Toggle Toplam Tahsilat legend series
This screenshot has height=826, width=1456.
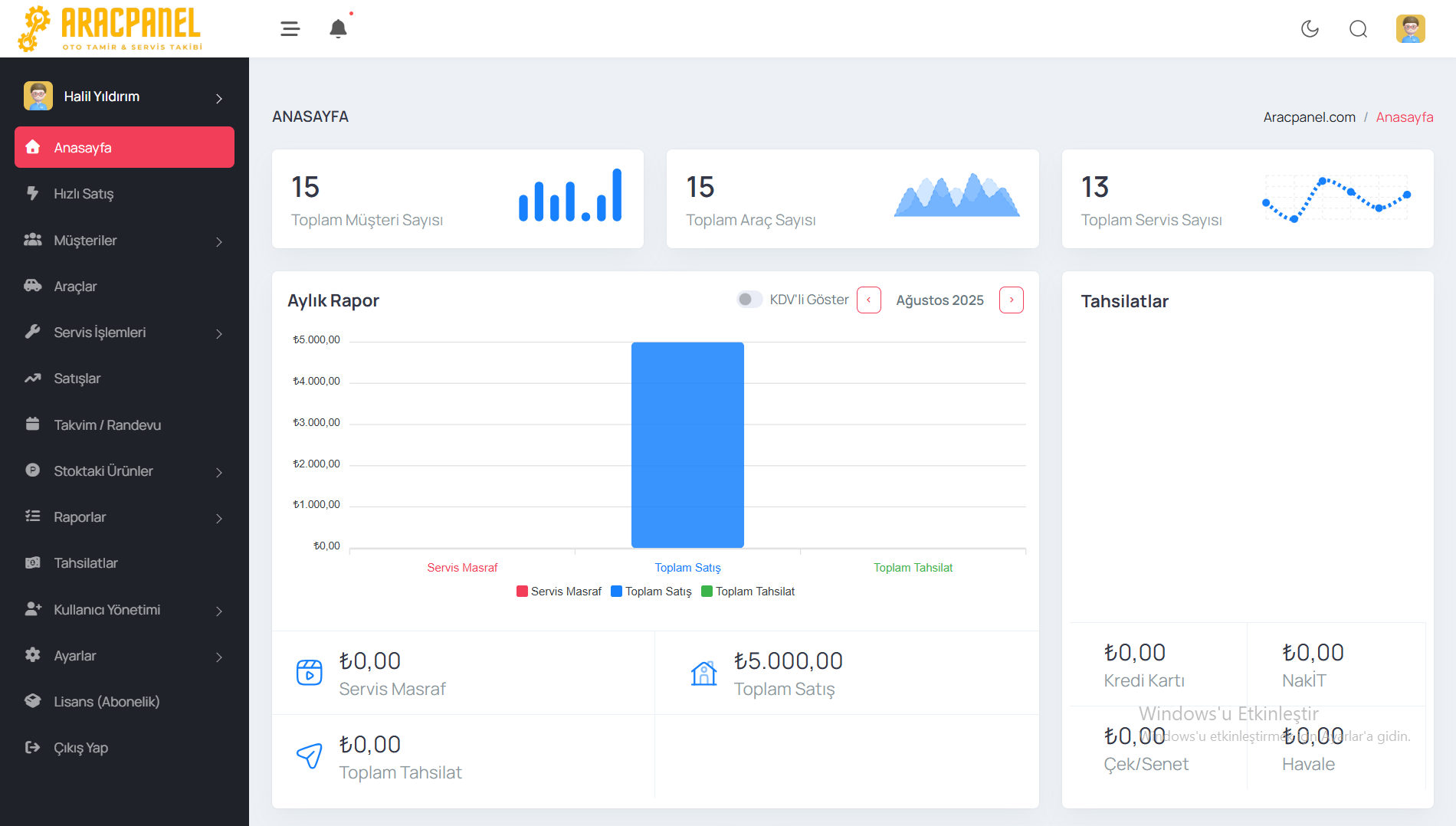[748, 592]
